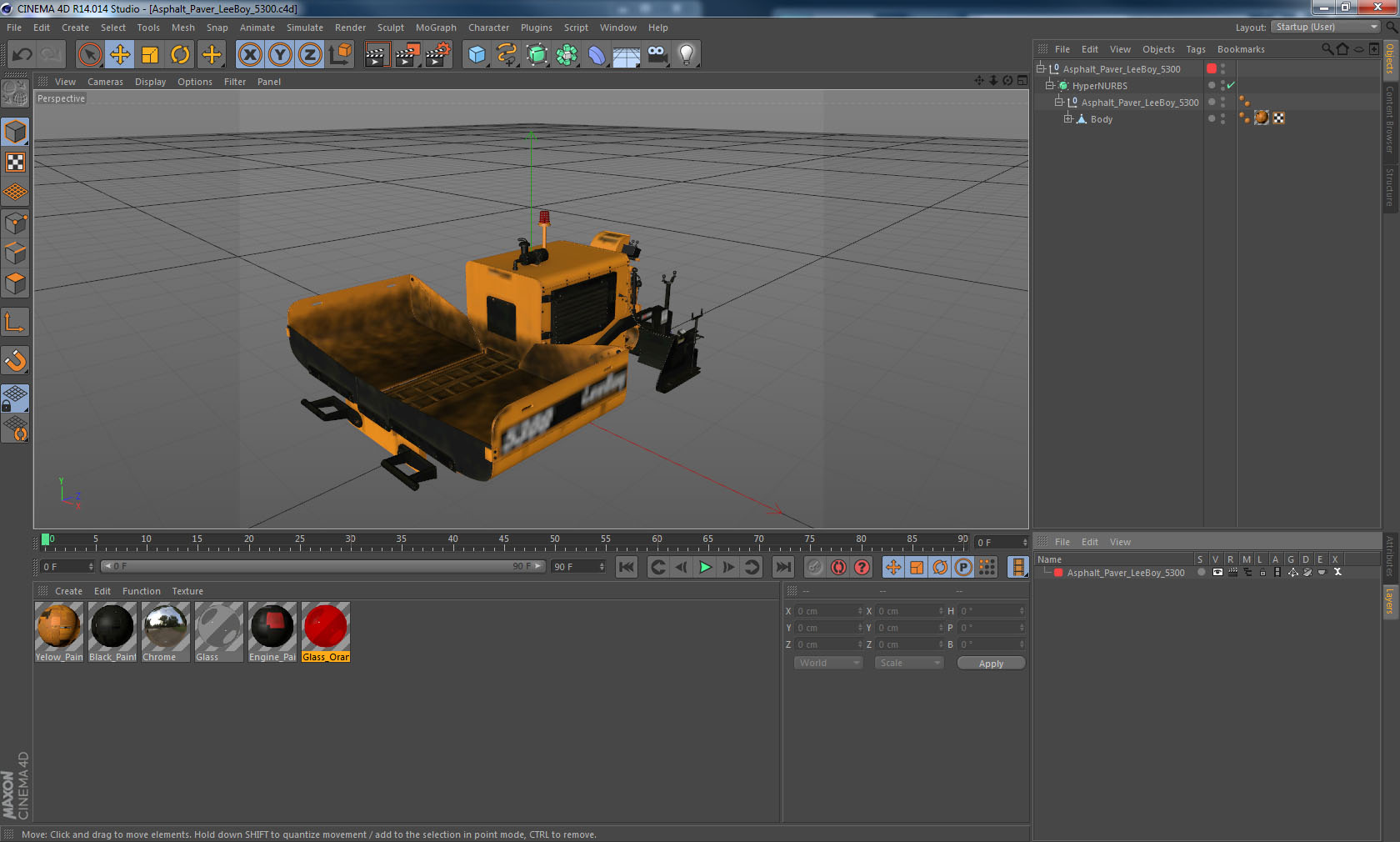The width and height of the screenshot is (1400, 842).
Task: Add a HyperNURBS generator icon
Action: [537, 55]
